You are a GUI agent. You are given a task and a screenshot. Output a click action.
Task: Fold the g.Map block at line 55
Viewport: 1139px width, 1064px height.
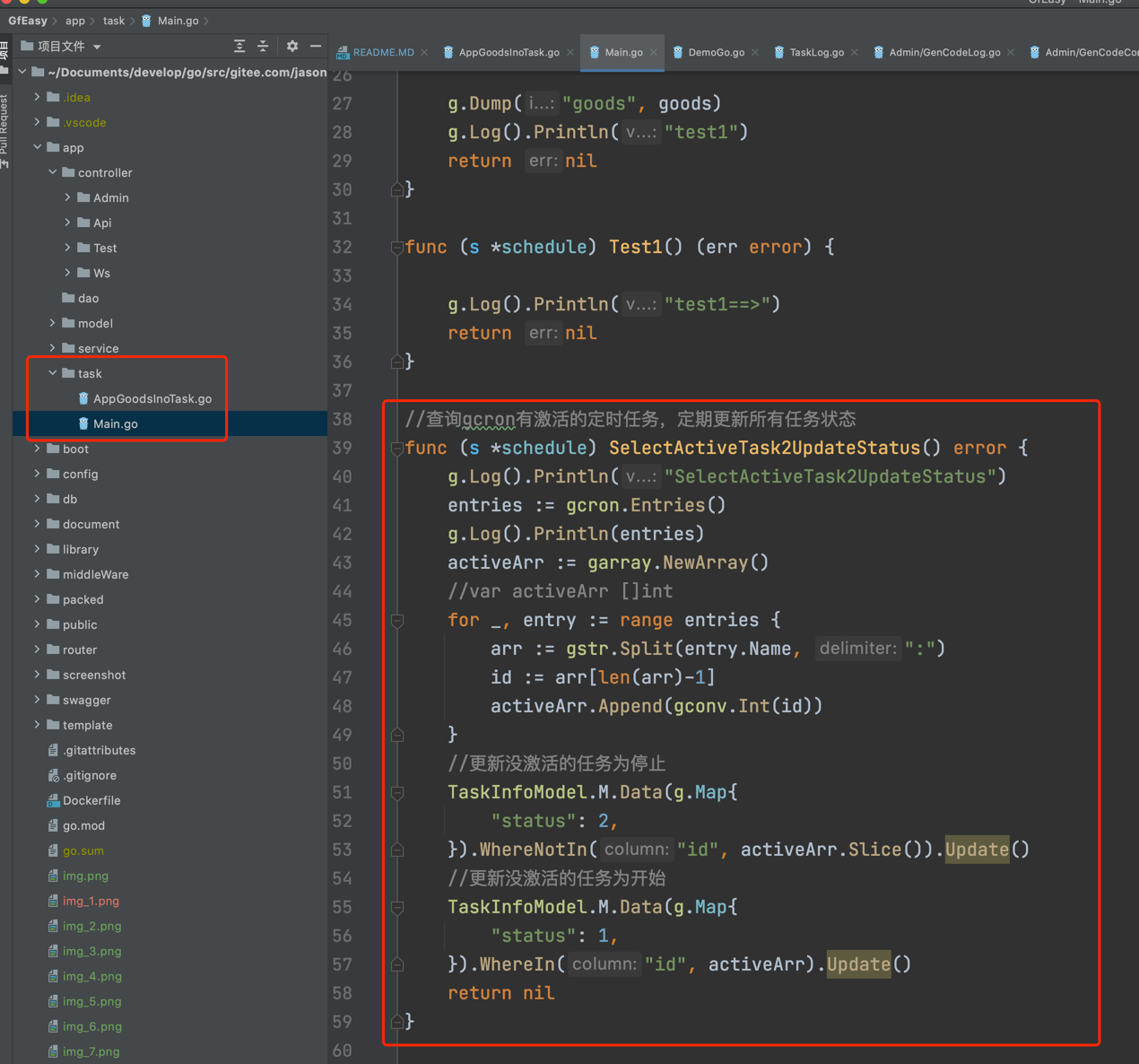pos(397,908)
